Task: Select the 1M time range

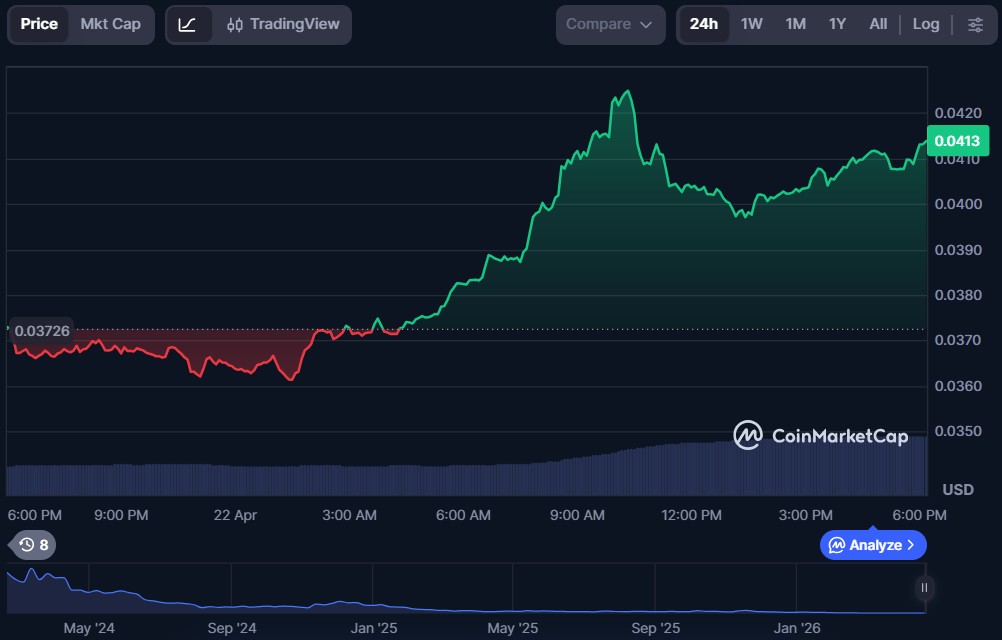Action: point(795,24)
